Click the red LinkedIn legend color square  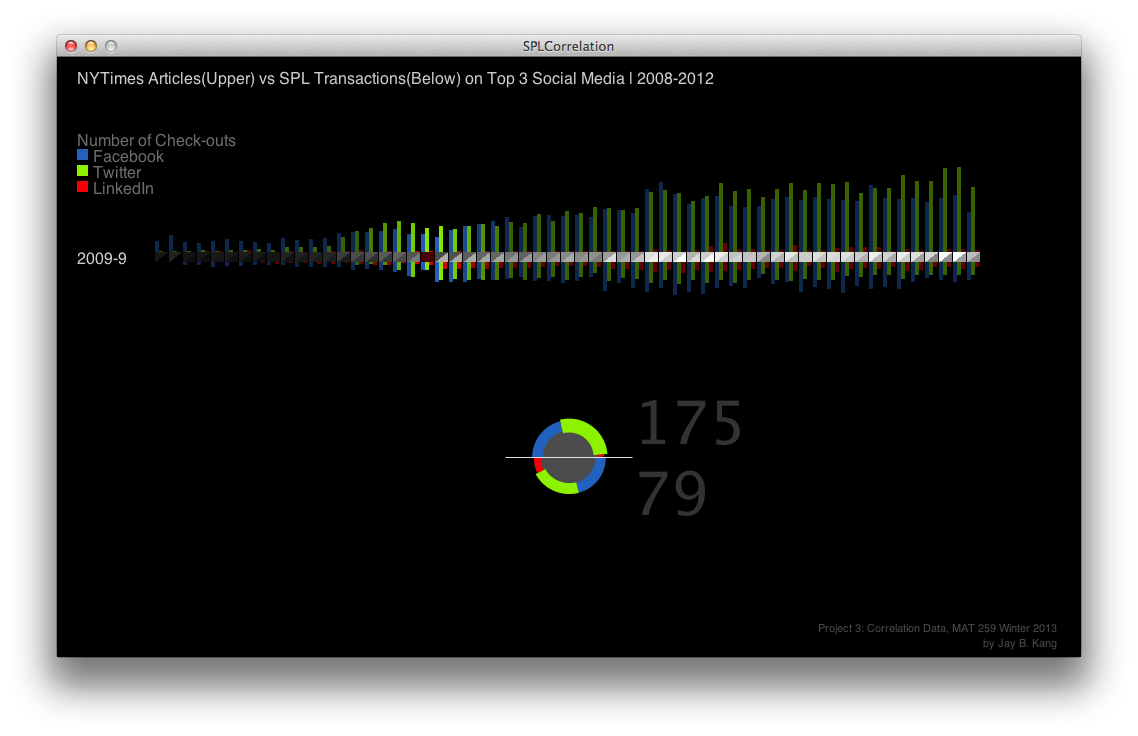click(82, 188)
